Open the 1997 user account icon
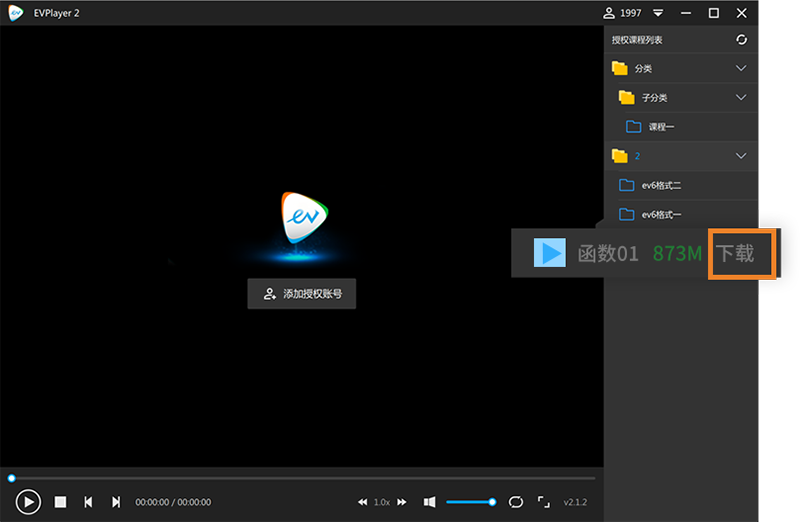This screenshot has height=522, width=800. (609, 13)
